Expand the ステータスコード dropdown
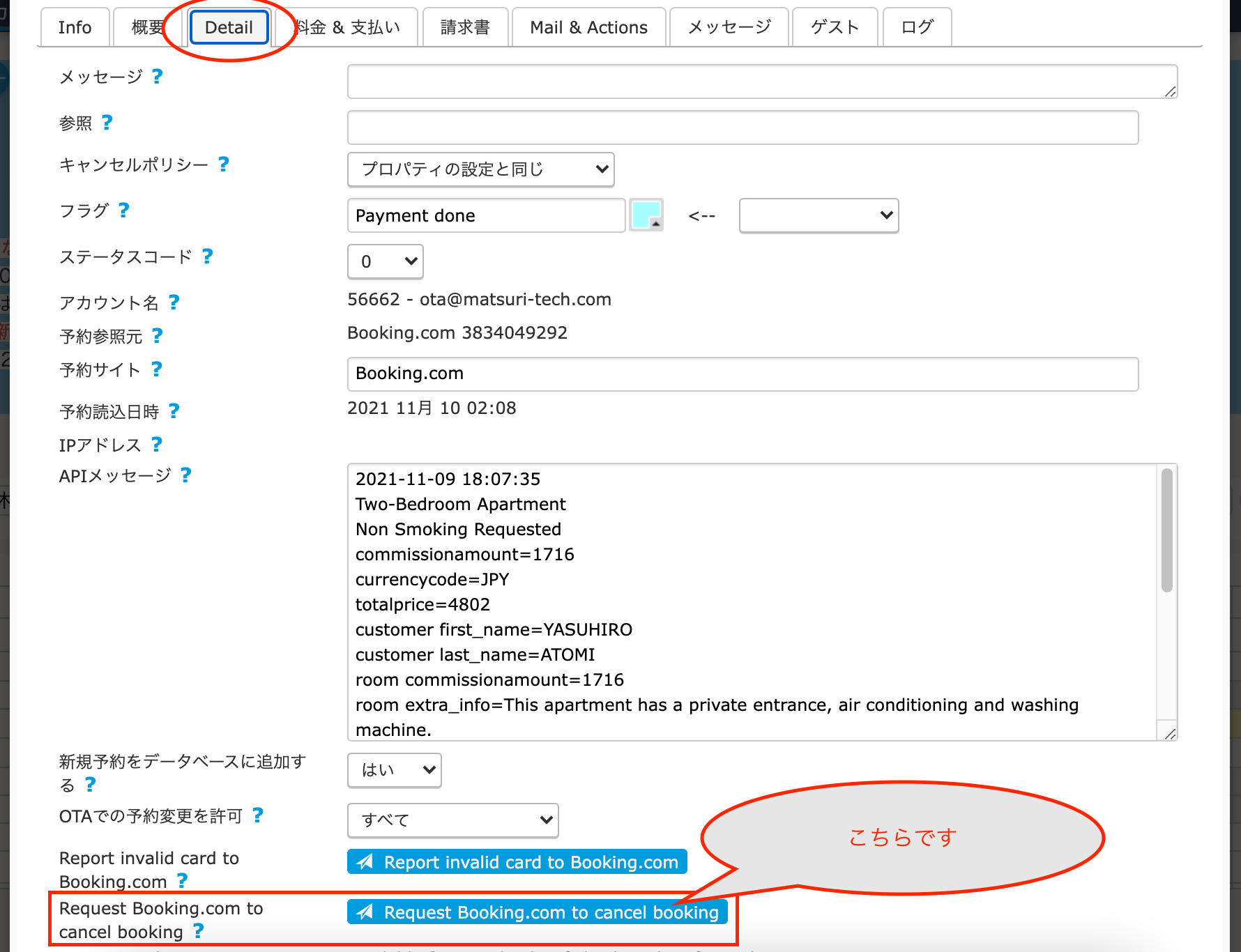This screenshot has width=1241, height=952. pos(385,261)
